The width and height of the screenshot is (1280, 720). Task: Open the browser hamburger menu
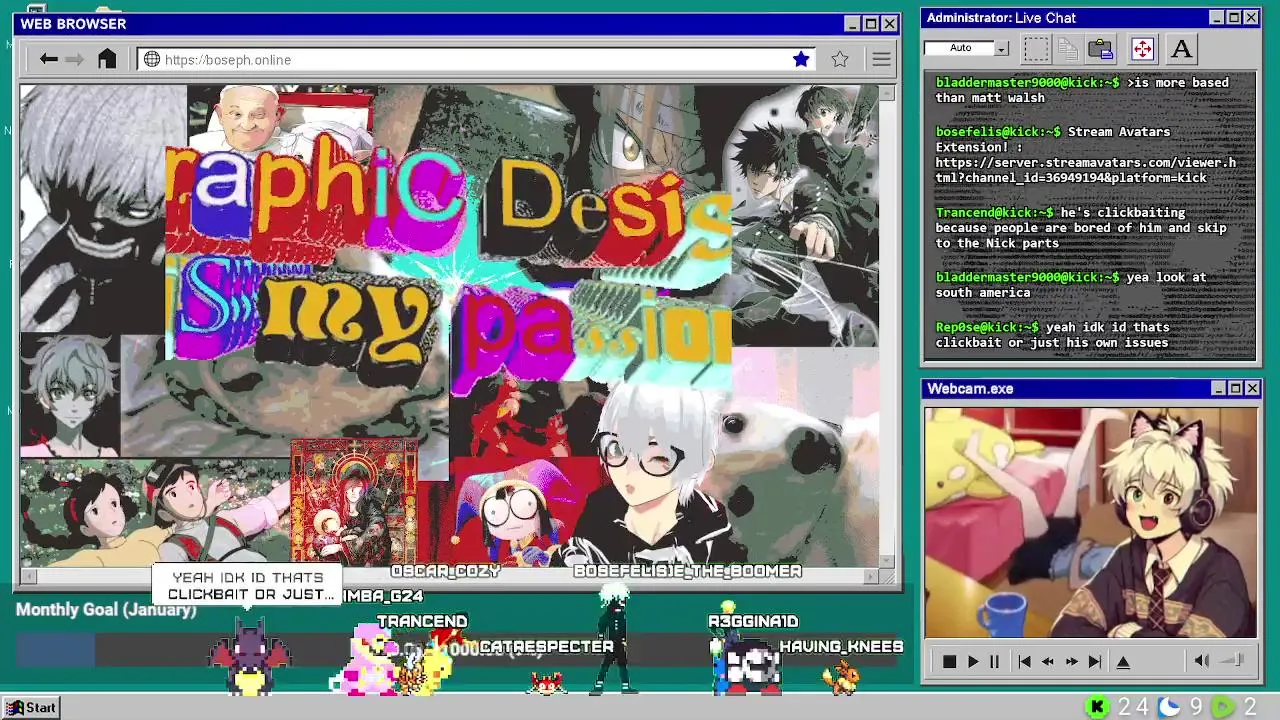pos(881,60)
